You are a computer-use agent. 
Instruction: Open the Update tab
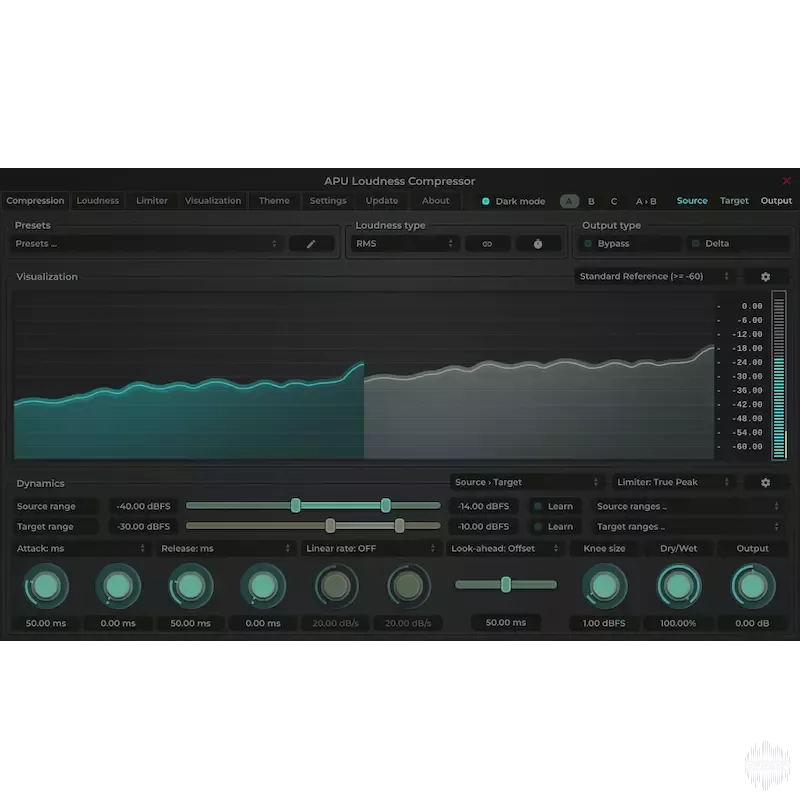point(382,201)
